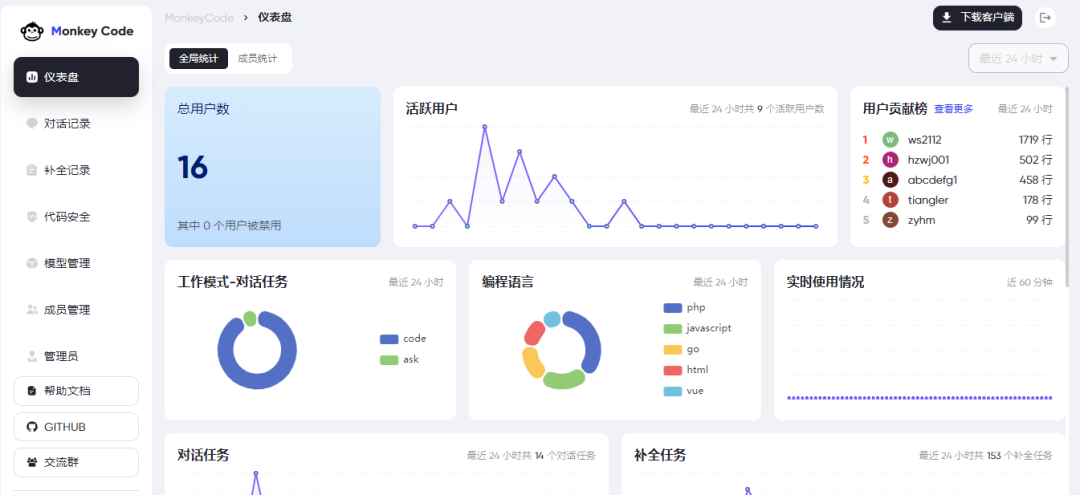Click the 近 60 分钟 label

point(1029,282)
